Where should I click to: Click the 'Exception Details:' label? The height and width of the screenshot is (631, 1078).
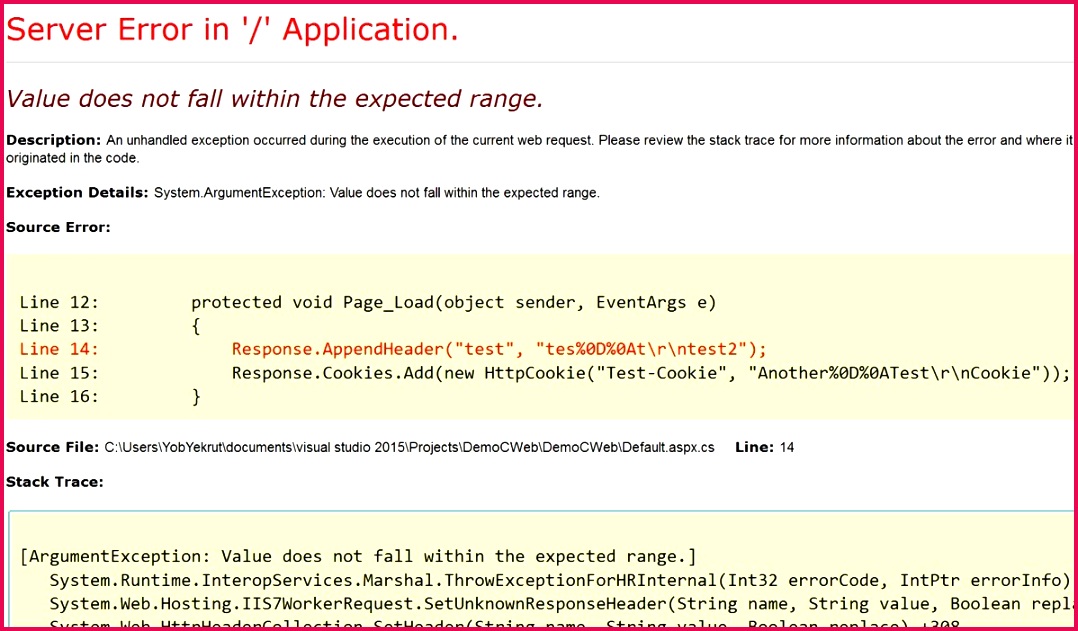pyautogui.click(x=77, y=193)
